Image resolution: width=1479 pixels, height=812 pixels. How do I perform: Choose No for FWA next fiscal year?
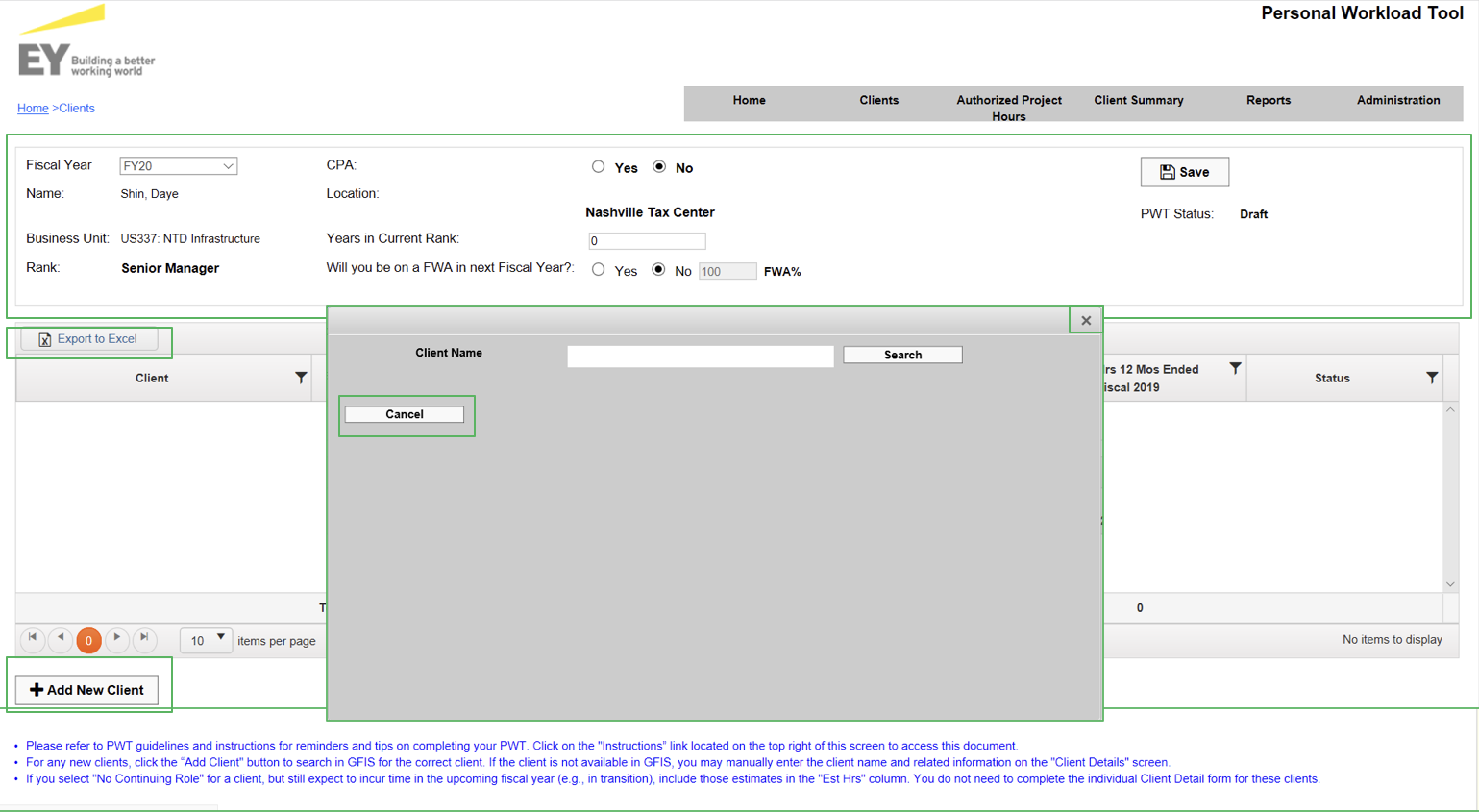tap(658, 270)
